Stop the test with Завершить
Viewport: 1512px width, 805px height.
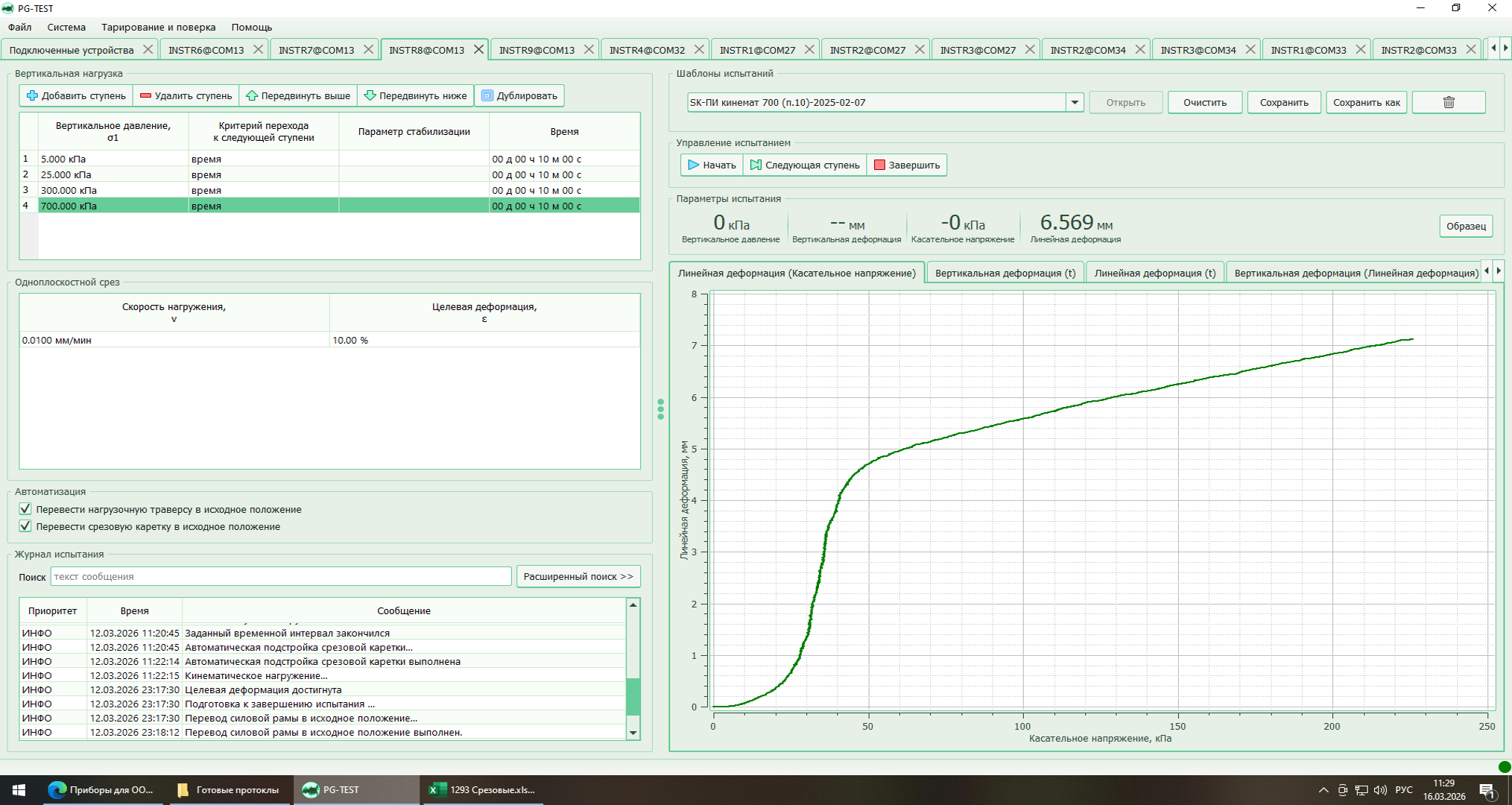907,165
